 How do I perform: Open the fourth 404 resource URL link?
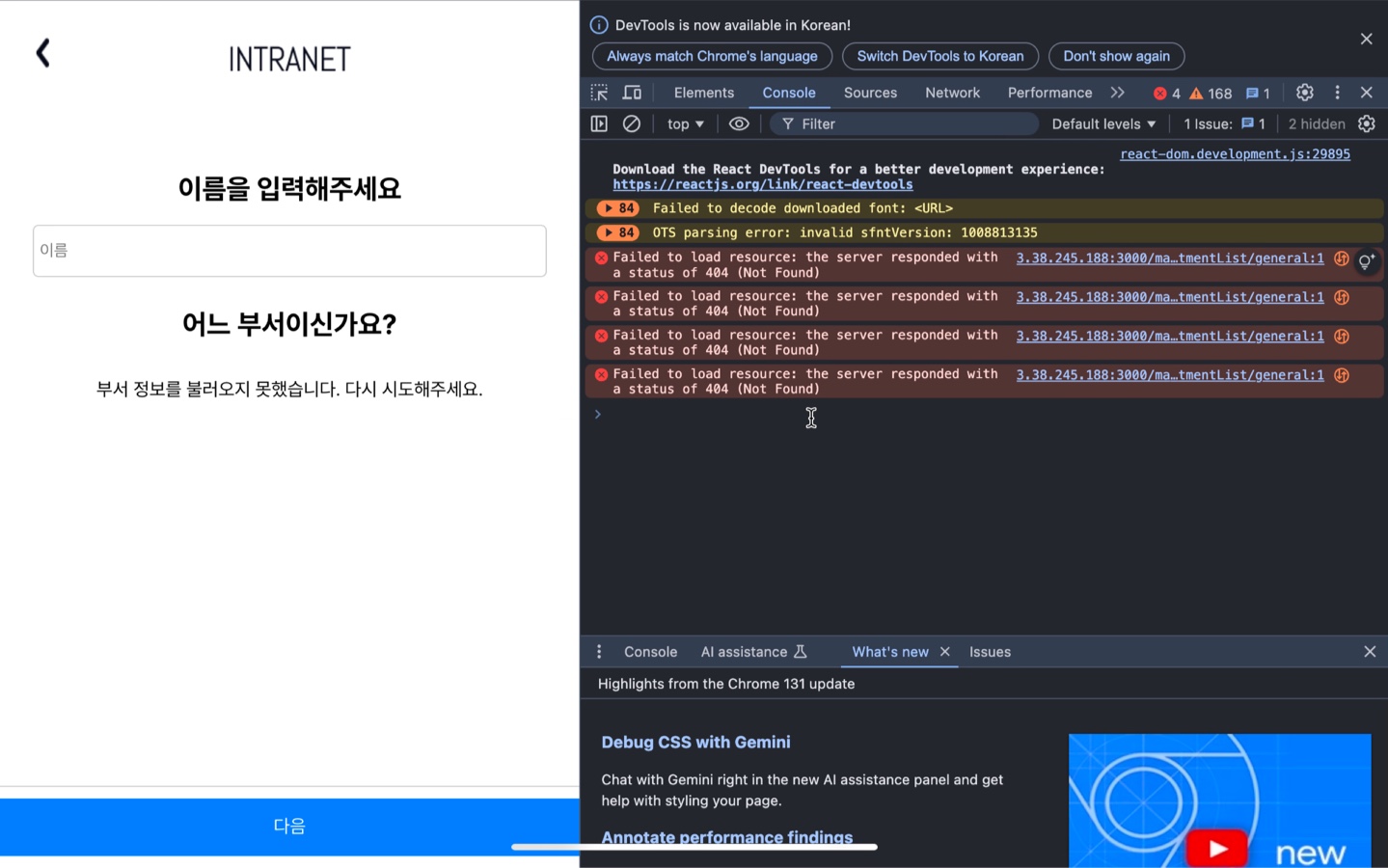(x=1170, y=374)
